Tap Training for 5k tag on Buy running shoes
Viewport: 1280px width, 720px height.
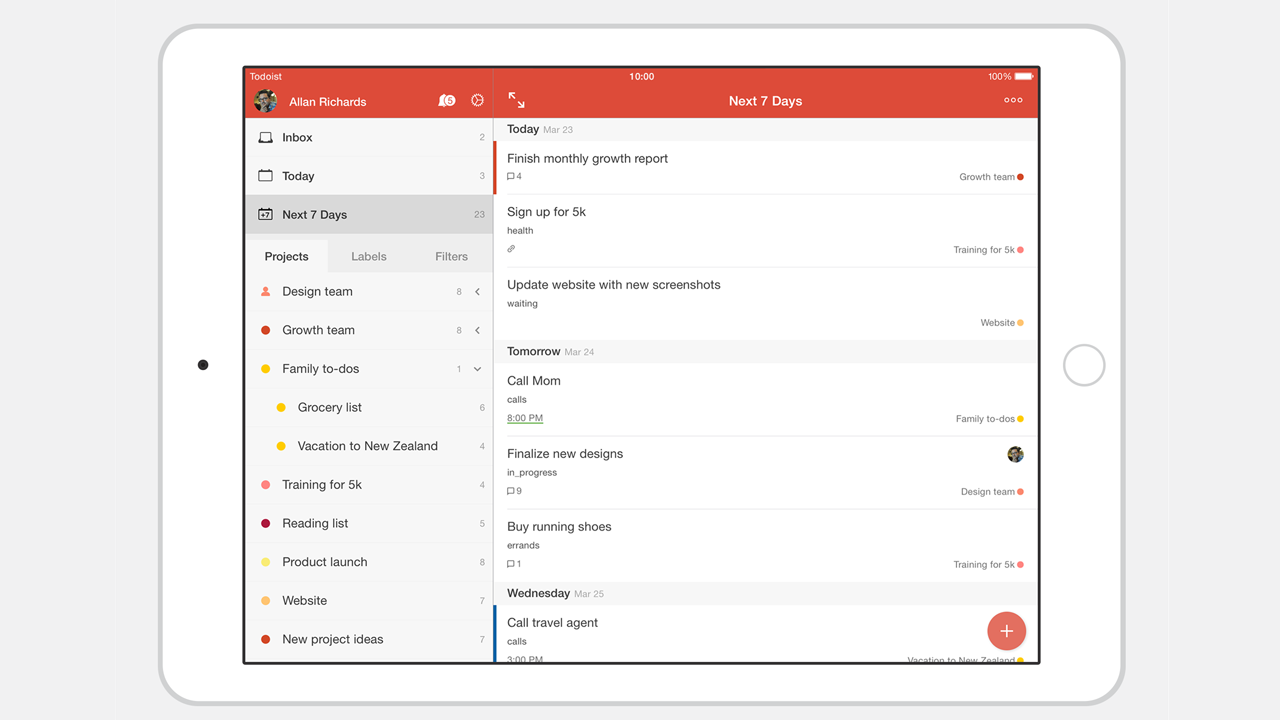988,565
